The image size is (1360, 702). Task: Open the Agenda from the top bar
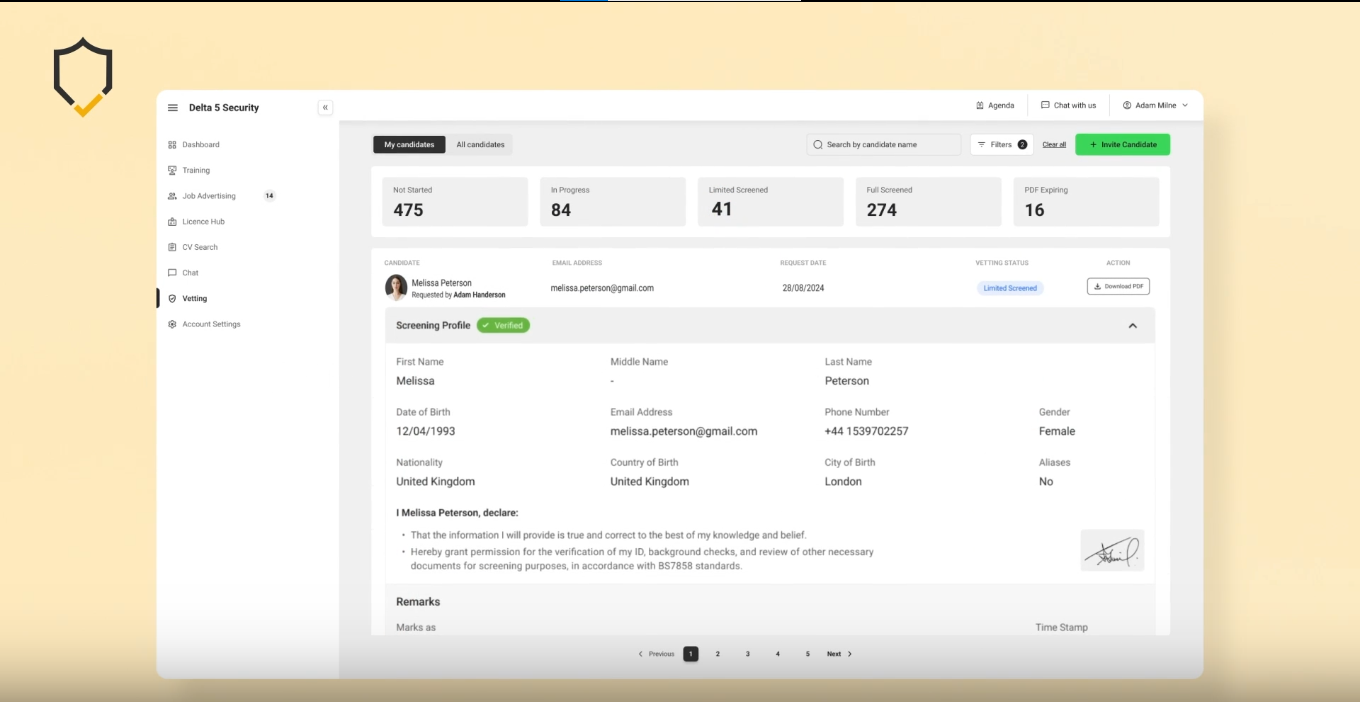point(995,104)
